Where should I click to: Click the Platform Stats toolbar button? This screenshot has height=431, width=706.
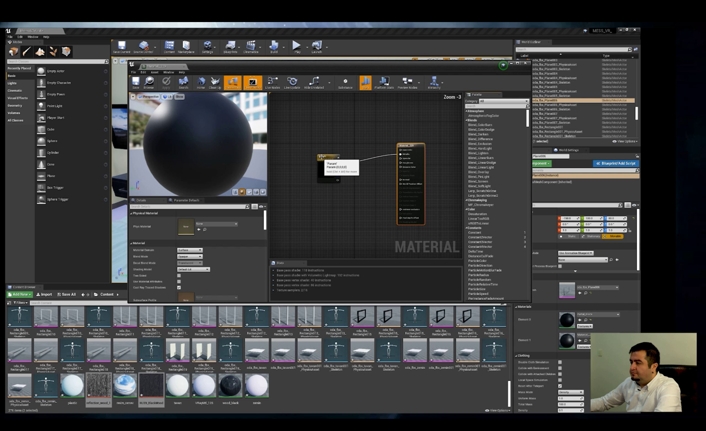click(x=384, y=83)
